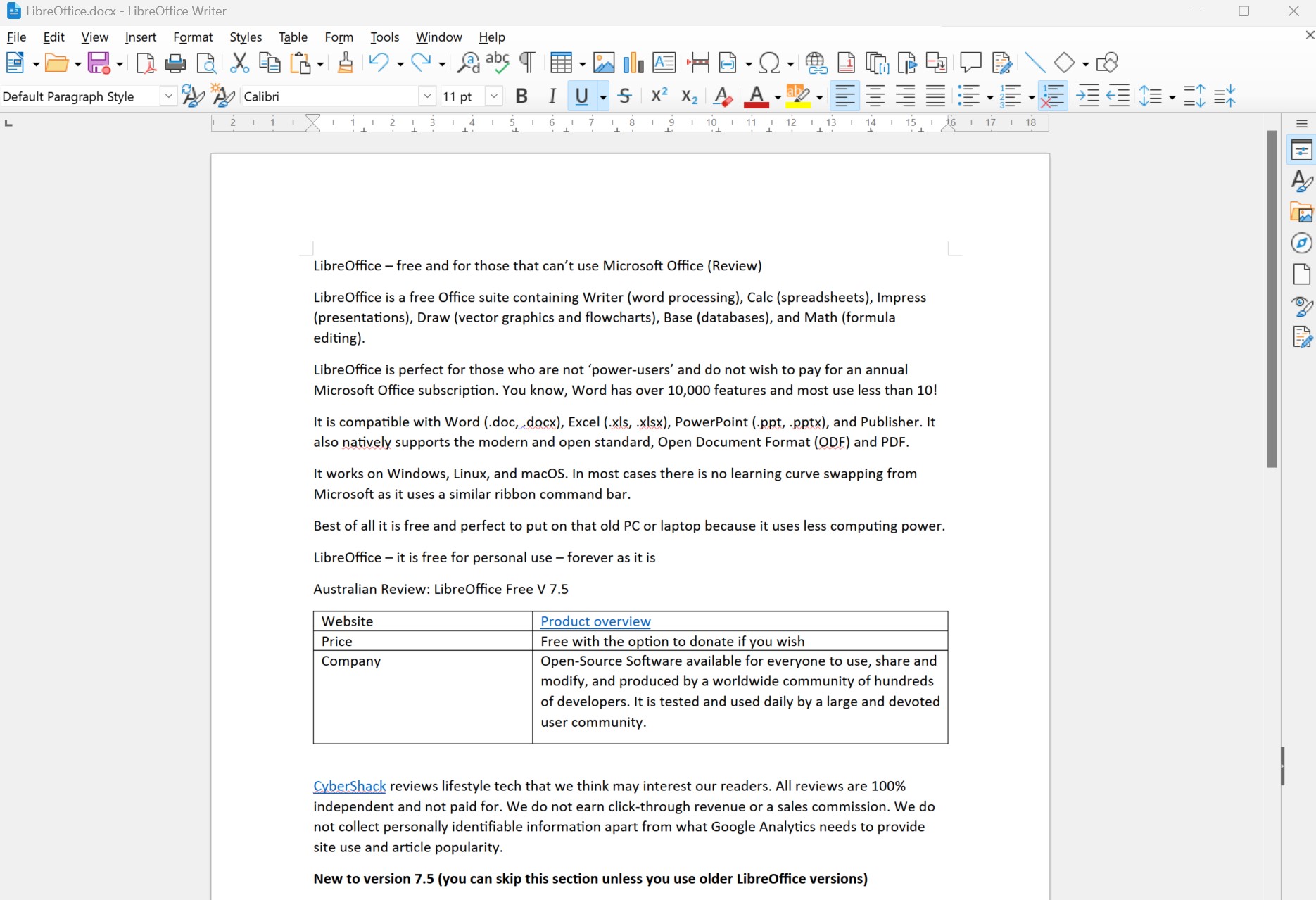Toggle italic formatting
1316x900 pixels.
[x=552, y=96]
